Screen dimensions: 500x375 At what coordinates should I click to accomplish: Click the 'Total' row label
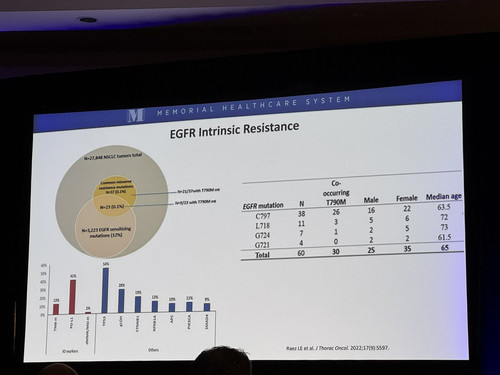[262, 255]
